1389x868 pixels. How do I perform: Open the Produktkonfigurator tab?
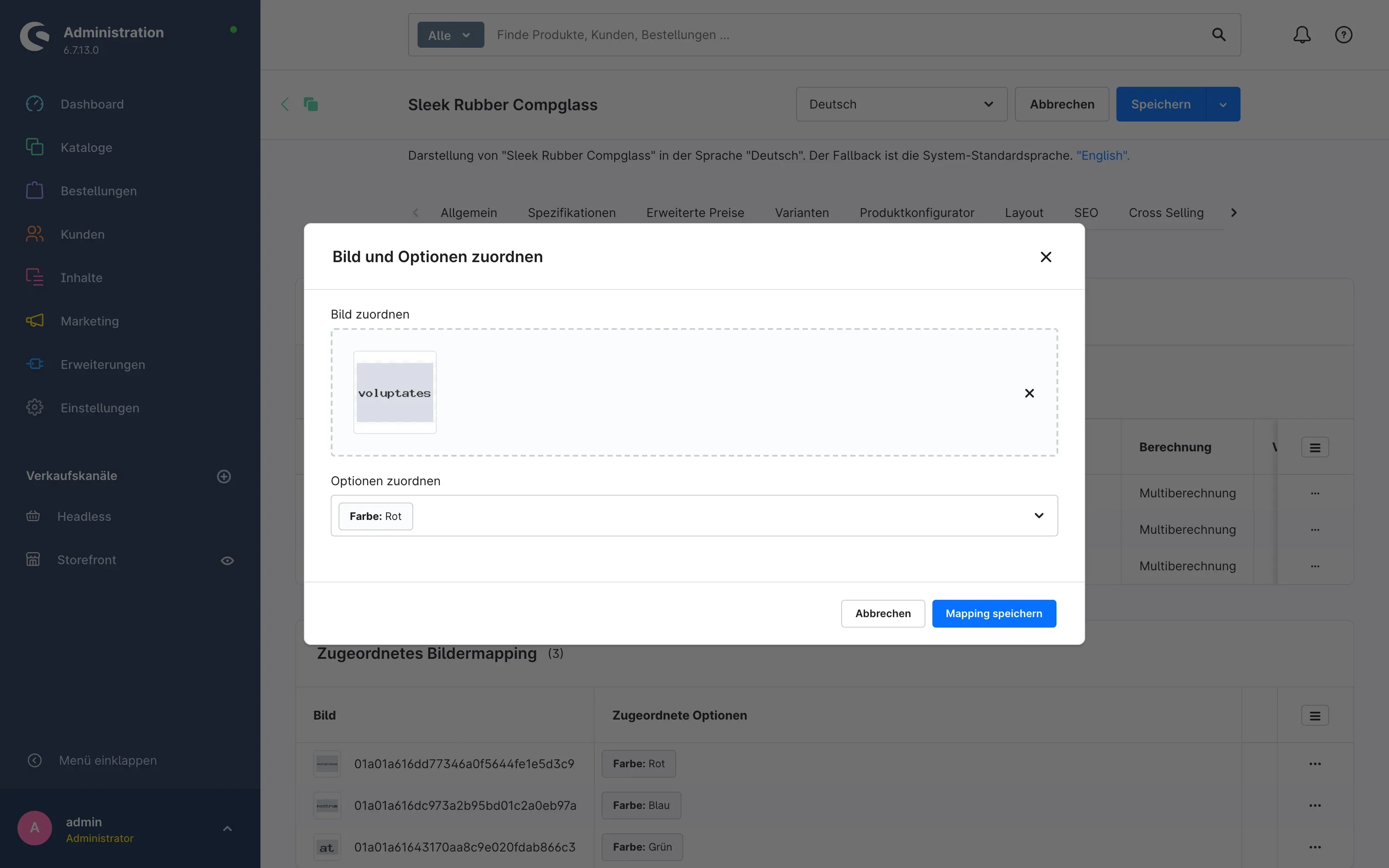point(917,212)
